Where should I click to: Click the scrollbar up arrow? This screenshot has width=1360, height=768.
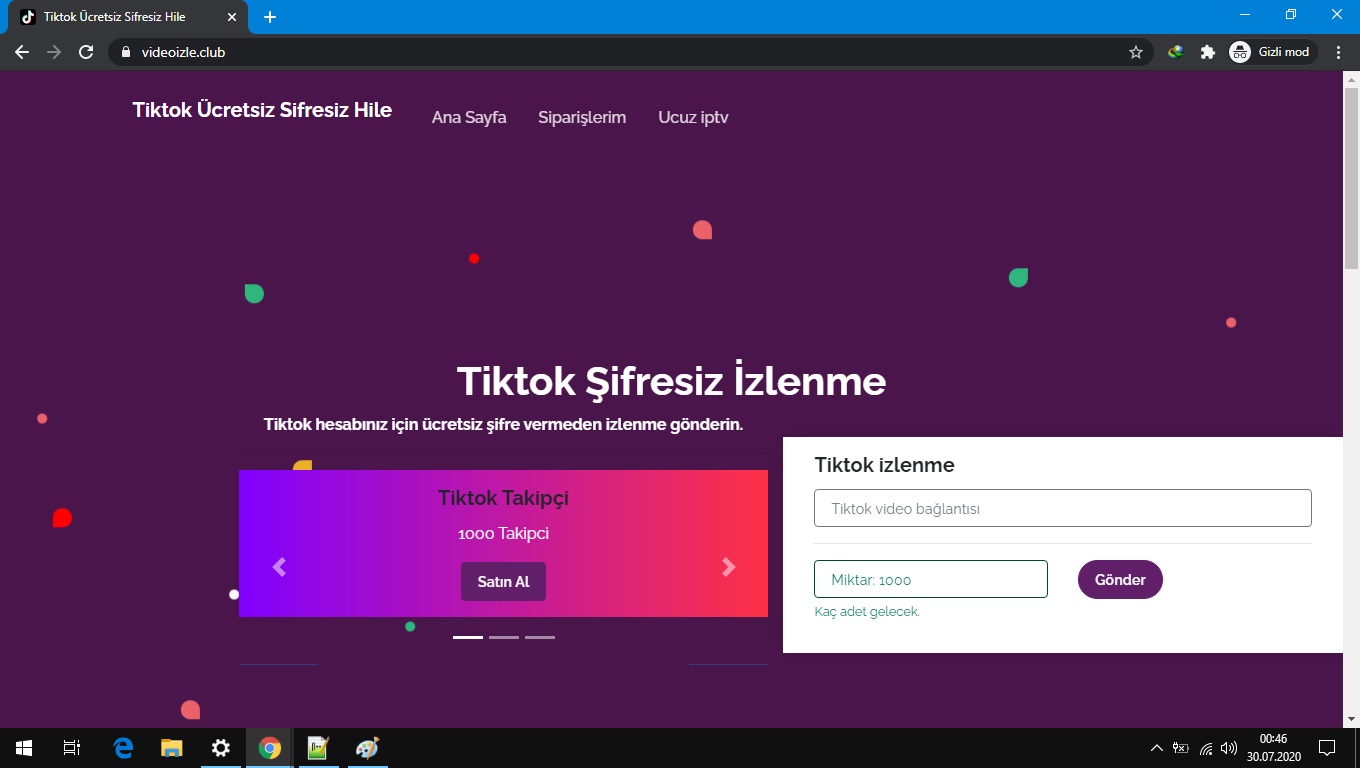point(1351,79)
